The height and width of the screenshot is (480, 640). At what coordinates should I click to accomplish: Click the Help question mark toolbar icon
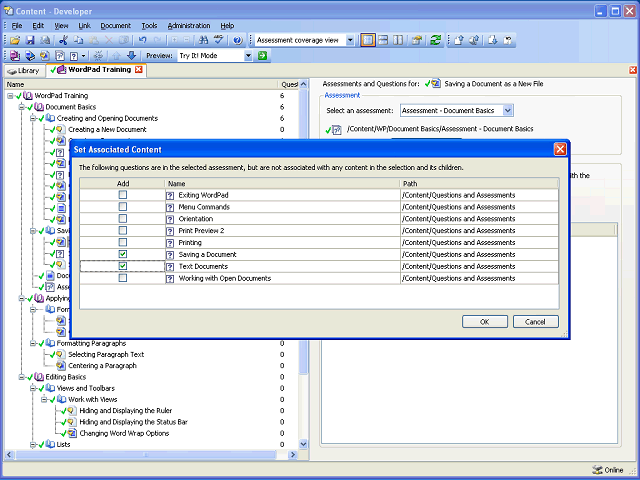(237, 40)
